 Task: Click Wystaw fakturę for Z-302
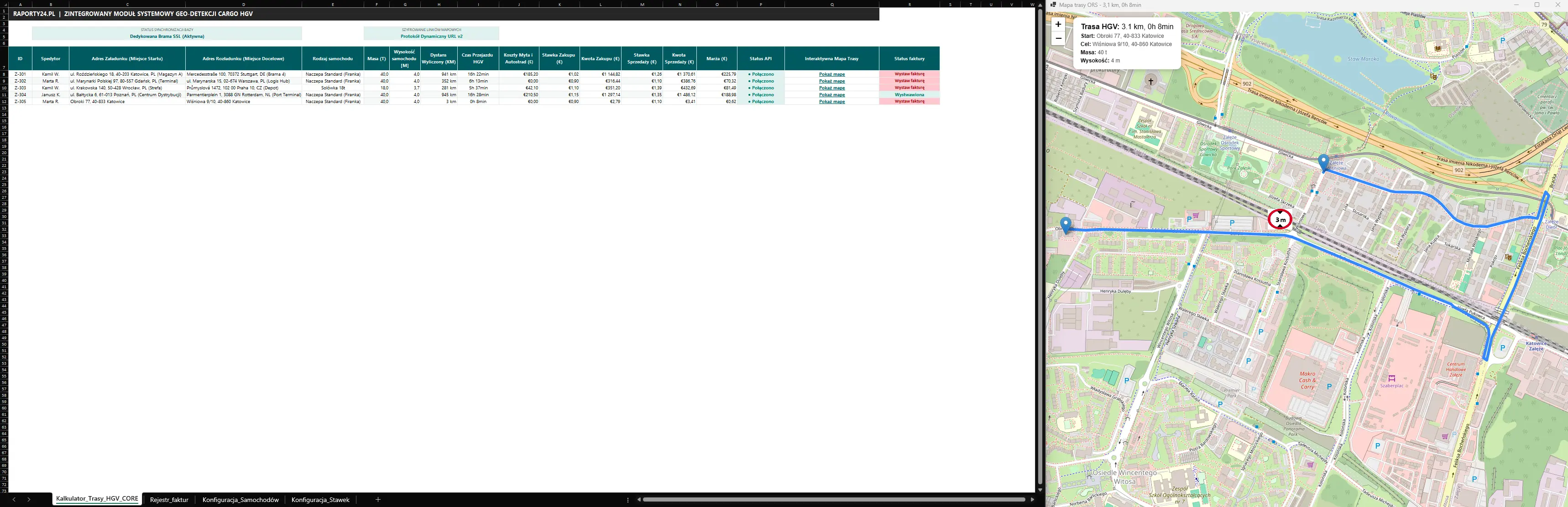coord(909,81)
